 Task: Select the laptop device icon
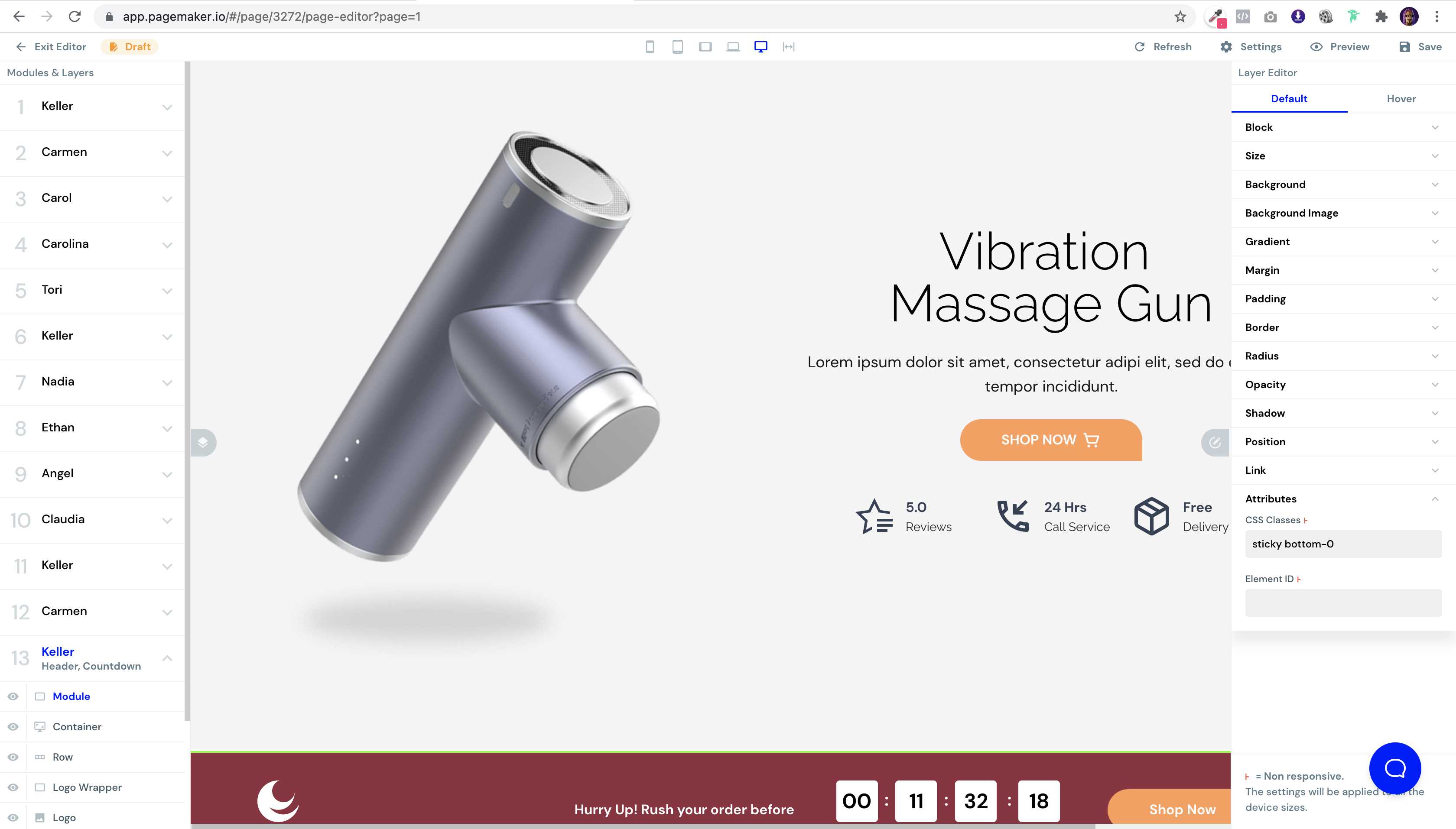pos(733,47)
